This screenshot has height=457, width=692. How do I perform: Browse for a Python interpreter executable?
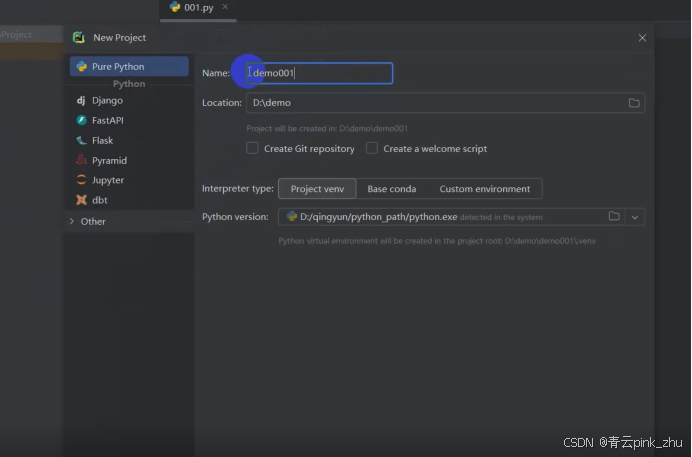point(614,216)
